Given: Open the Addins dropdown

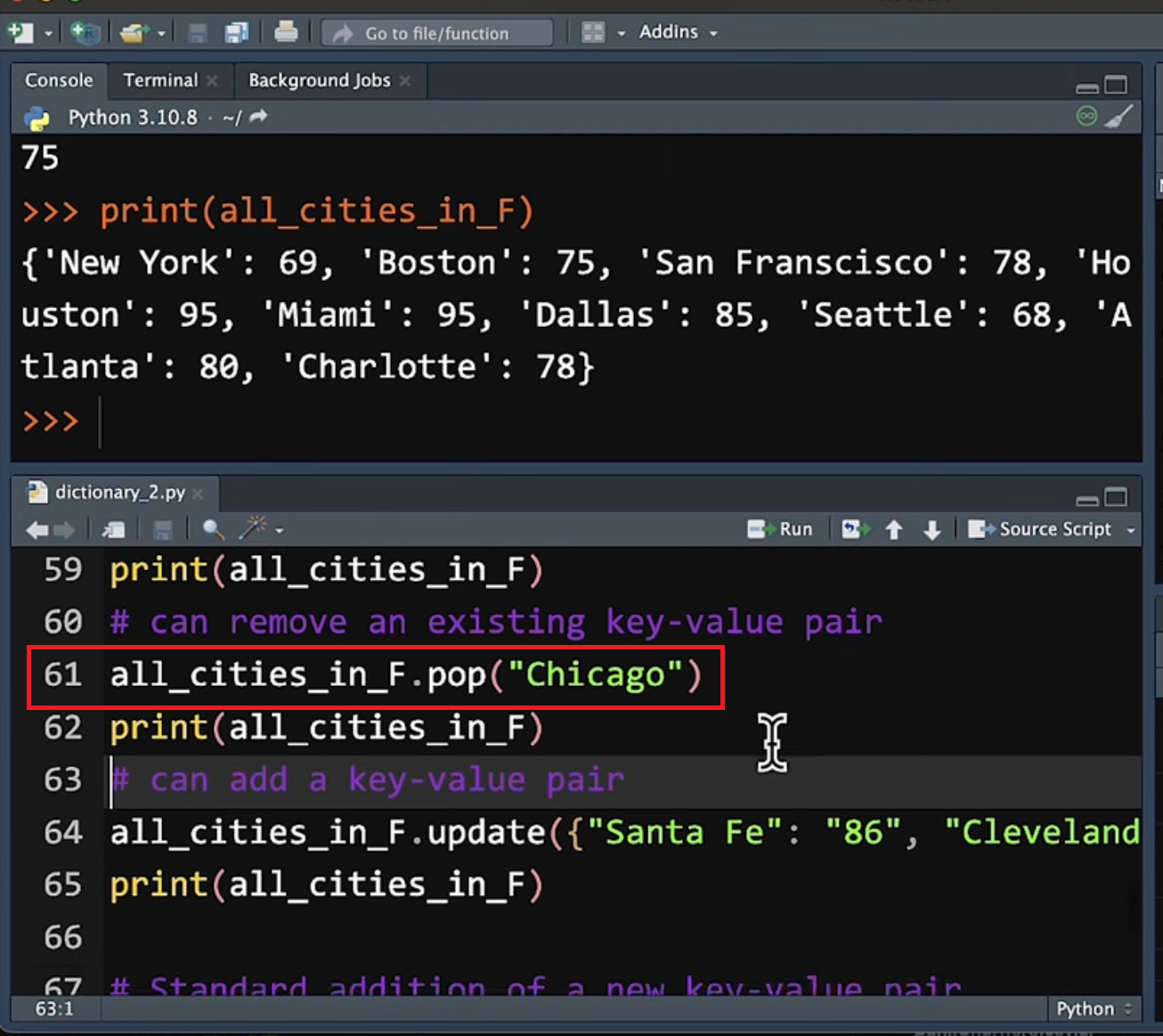Looking at the screenshot, I should (678, 33).
